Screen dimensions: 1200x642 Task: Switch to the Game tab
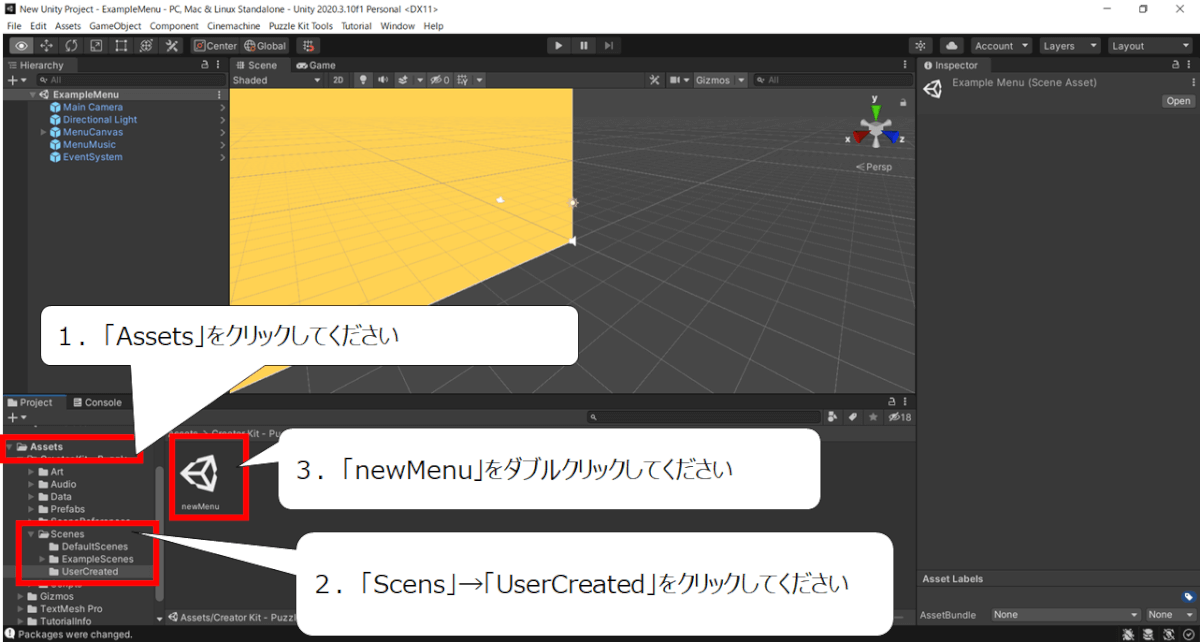click(x=315, y=65)
